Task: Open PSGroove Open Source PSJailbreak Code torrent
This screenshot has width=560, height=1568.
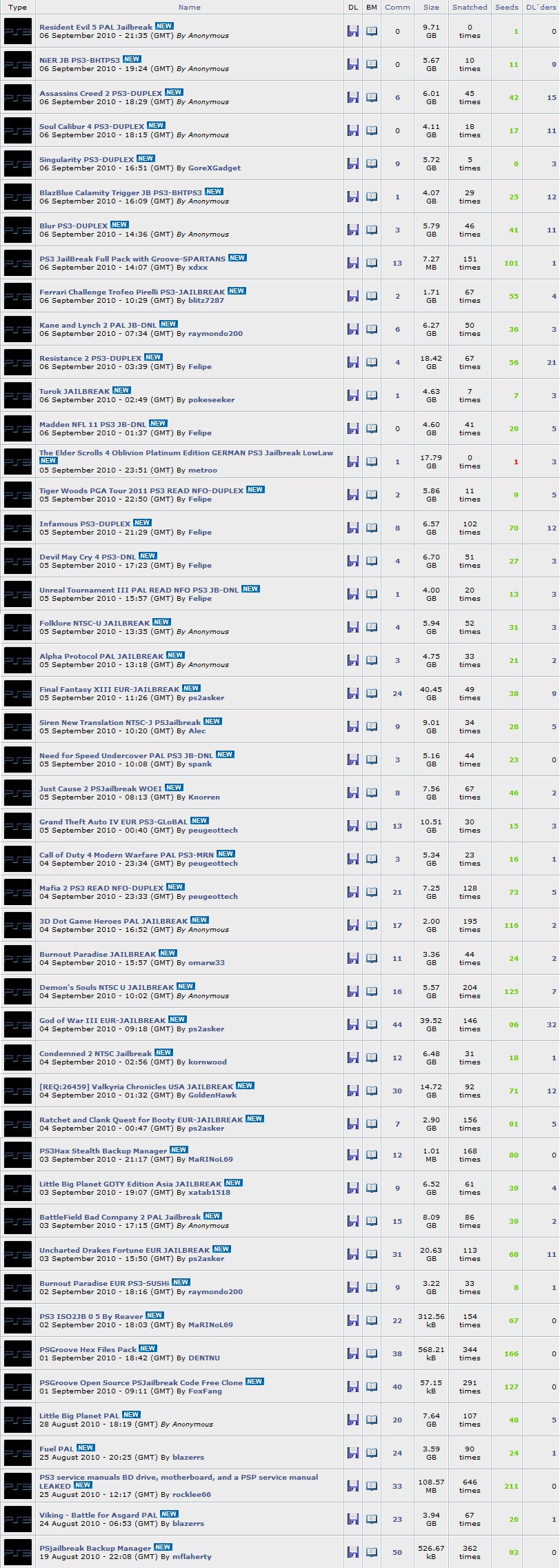Action: (x=141, y=1382)
